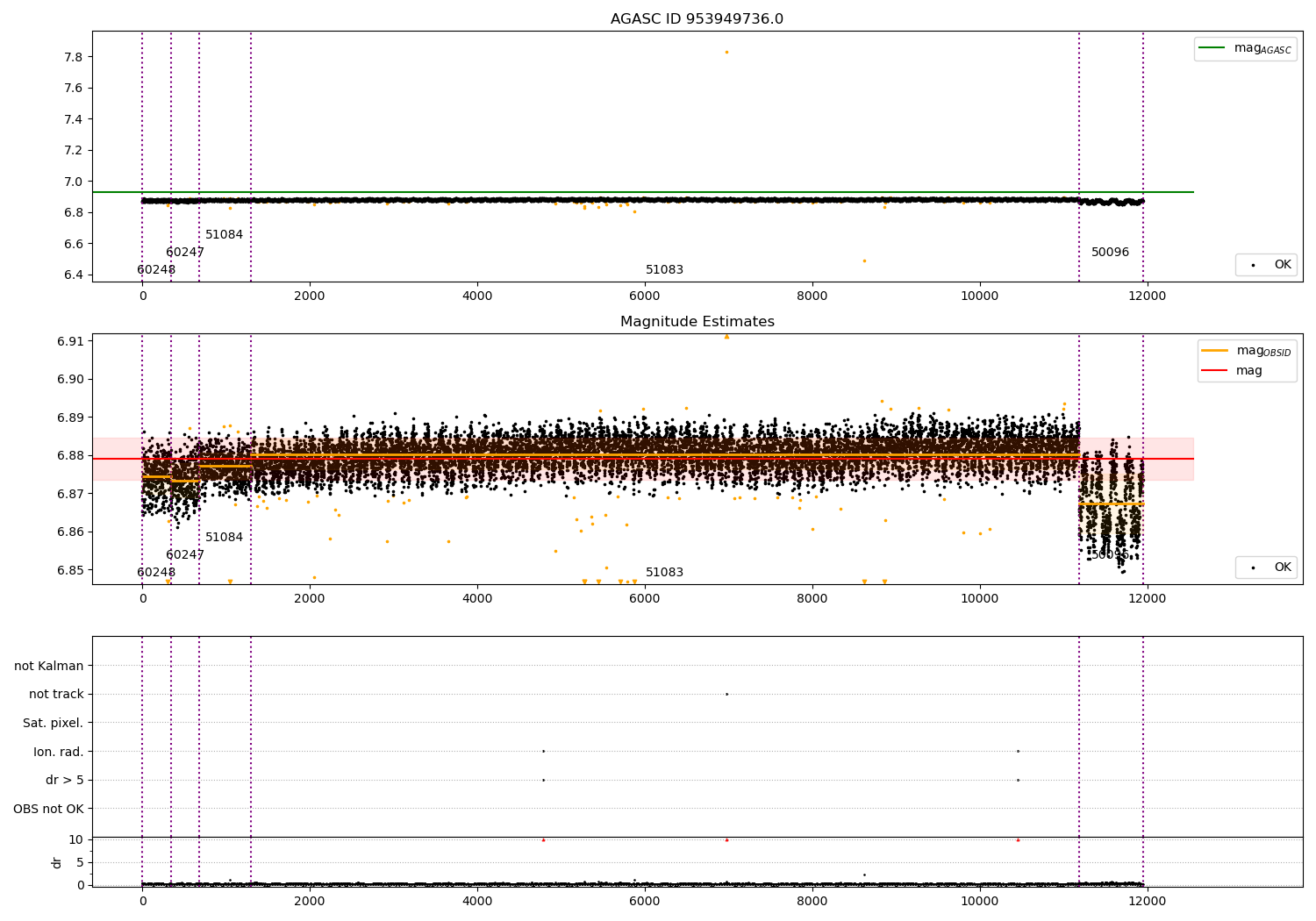Select the orange mag OBSID legend entry
Image resolution: width=1316 pixels, height=921 pixels.
(1246, 351)
